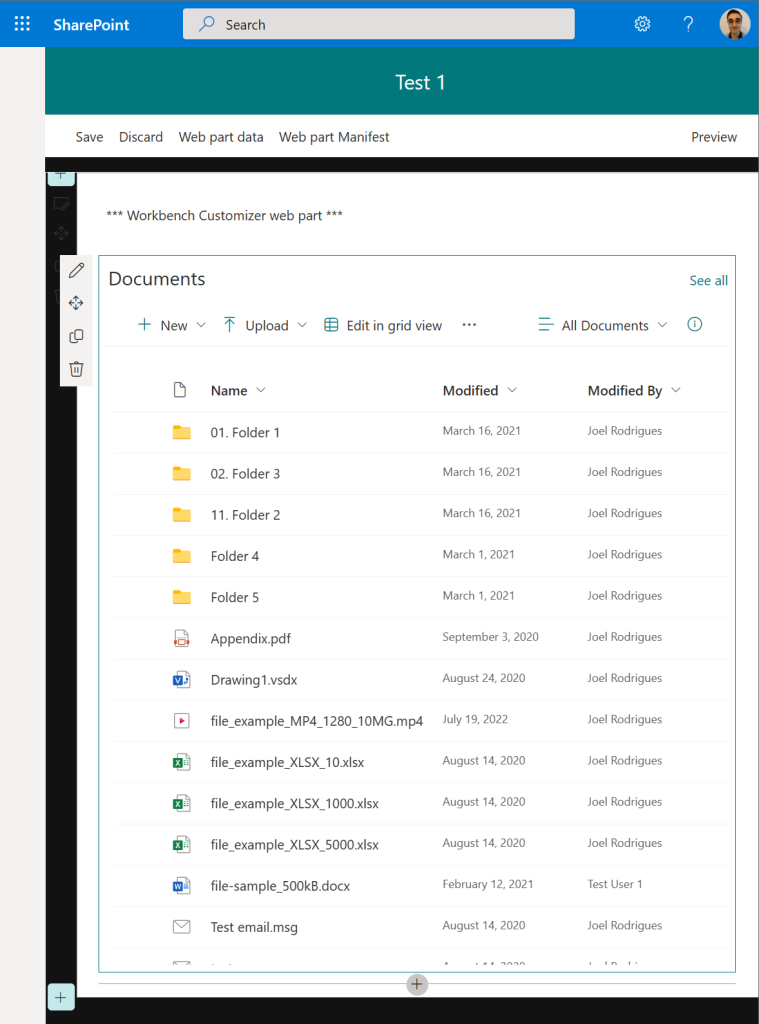Click the Preview button
Screen dimensions: 759x1024
(714, 137)
